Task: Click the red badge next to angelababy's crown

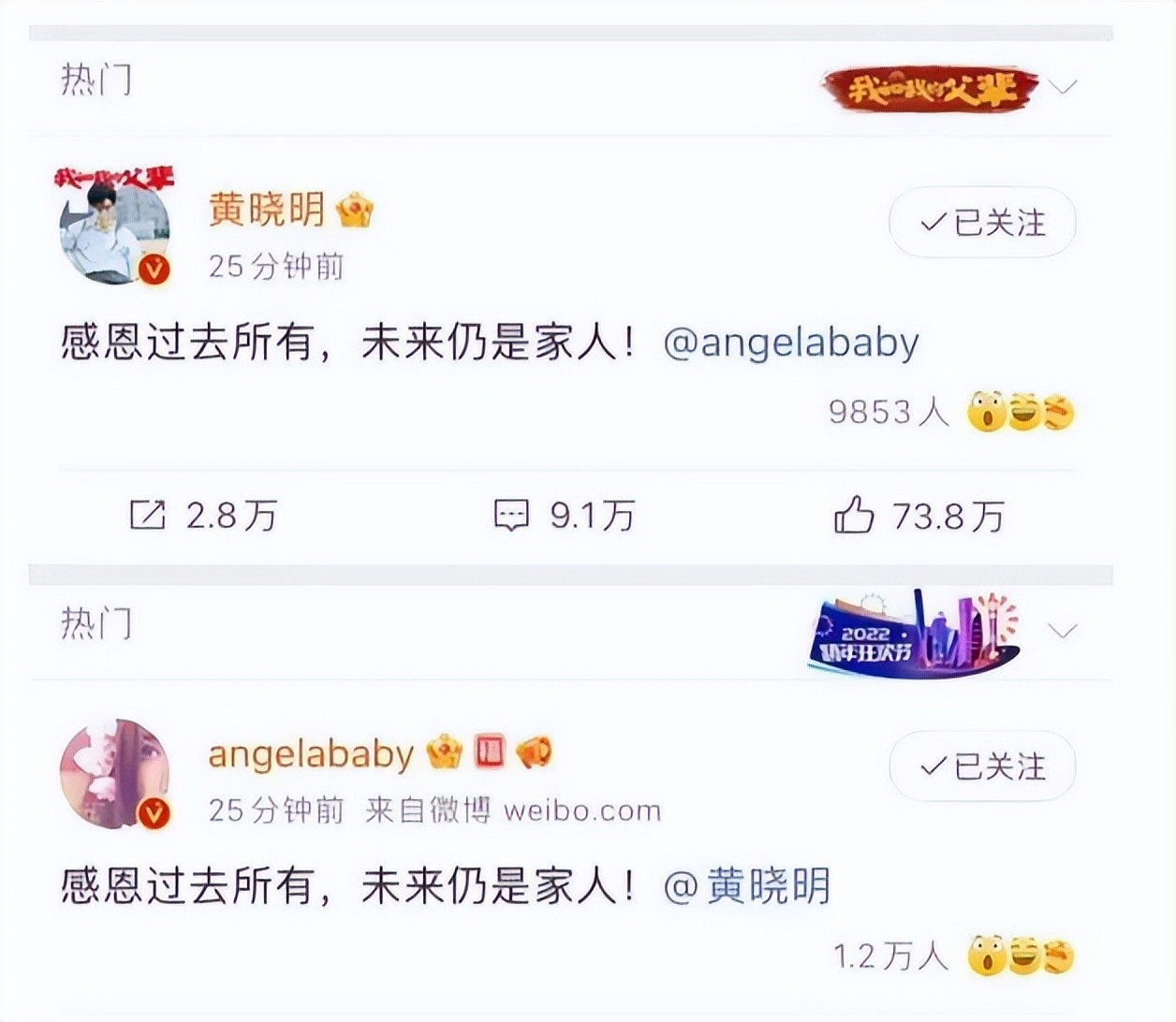Action: coord(490,752)
